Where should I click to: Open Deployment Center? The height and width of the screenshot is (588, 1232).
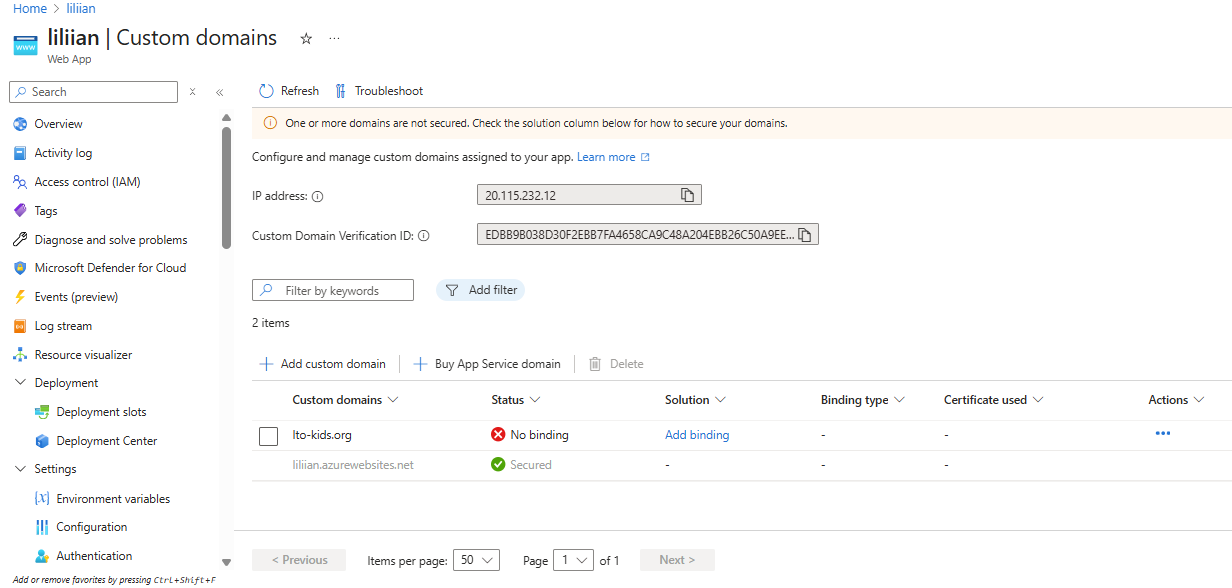coord(102,440)
